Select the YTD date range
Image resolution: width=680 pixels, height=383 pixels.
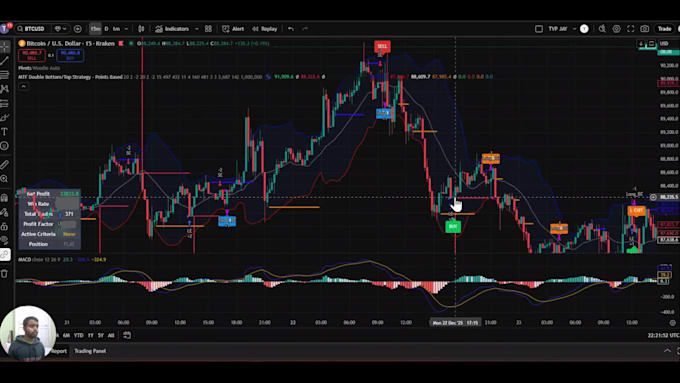[78, 335]
